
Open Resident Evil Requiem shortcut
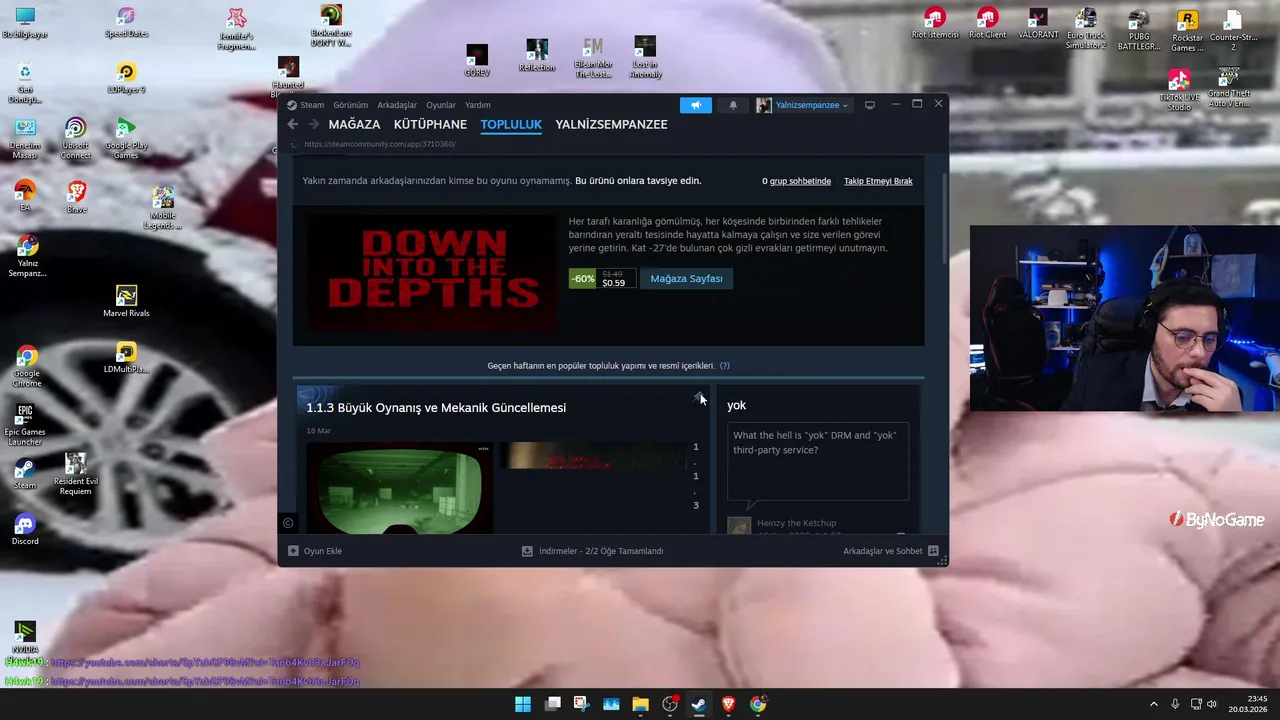pyautogui.click(x=76, y=474)
